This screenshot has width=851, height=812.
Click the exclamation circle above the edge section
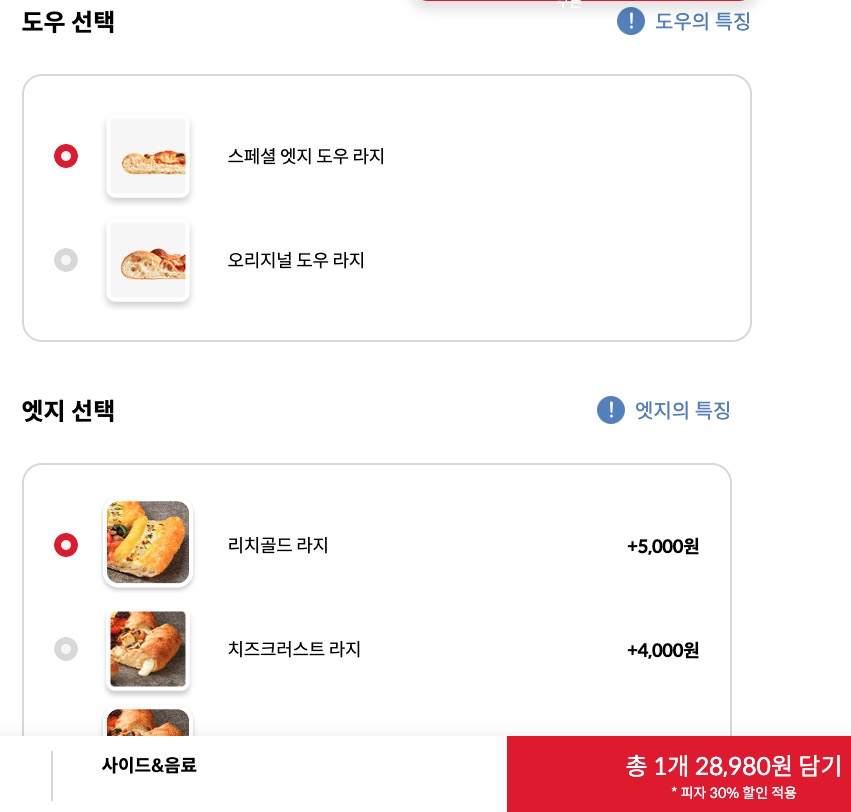tap(611, 410)
